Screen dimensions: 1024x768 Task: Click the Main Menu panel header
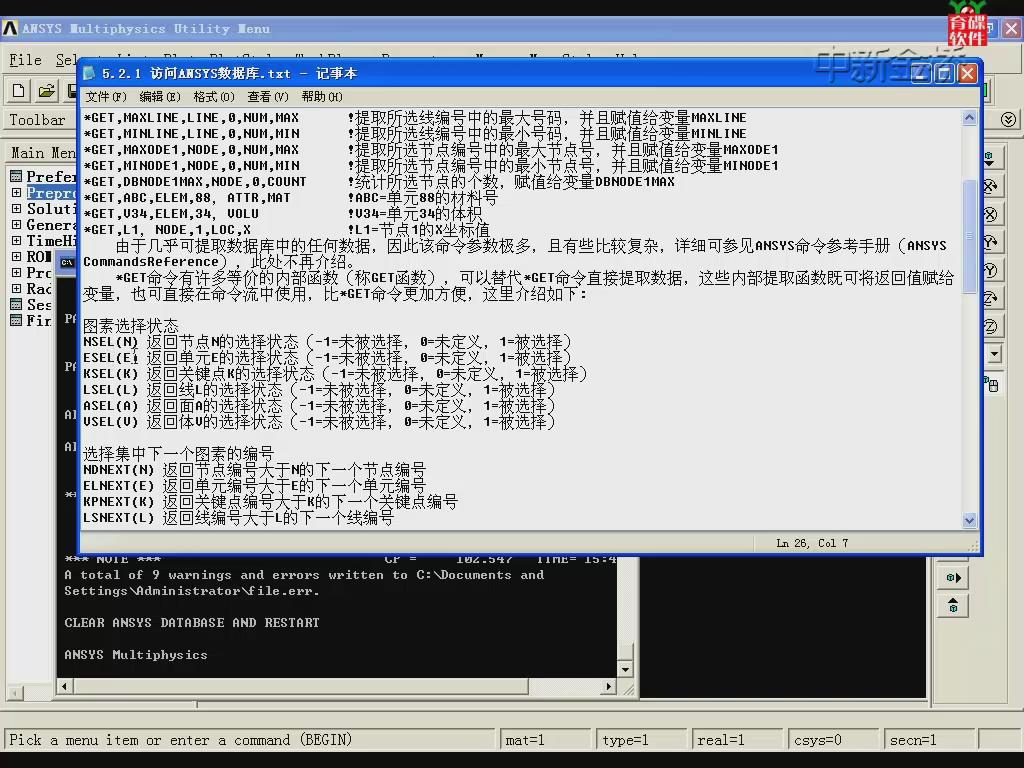click(43, 153)
